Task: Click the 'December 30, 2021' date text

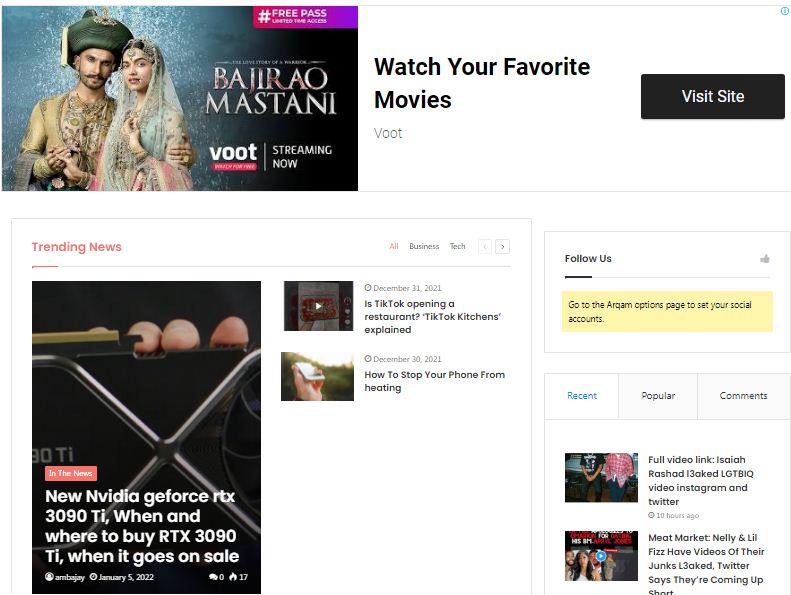Action: point(407,359)
